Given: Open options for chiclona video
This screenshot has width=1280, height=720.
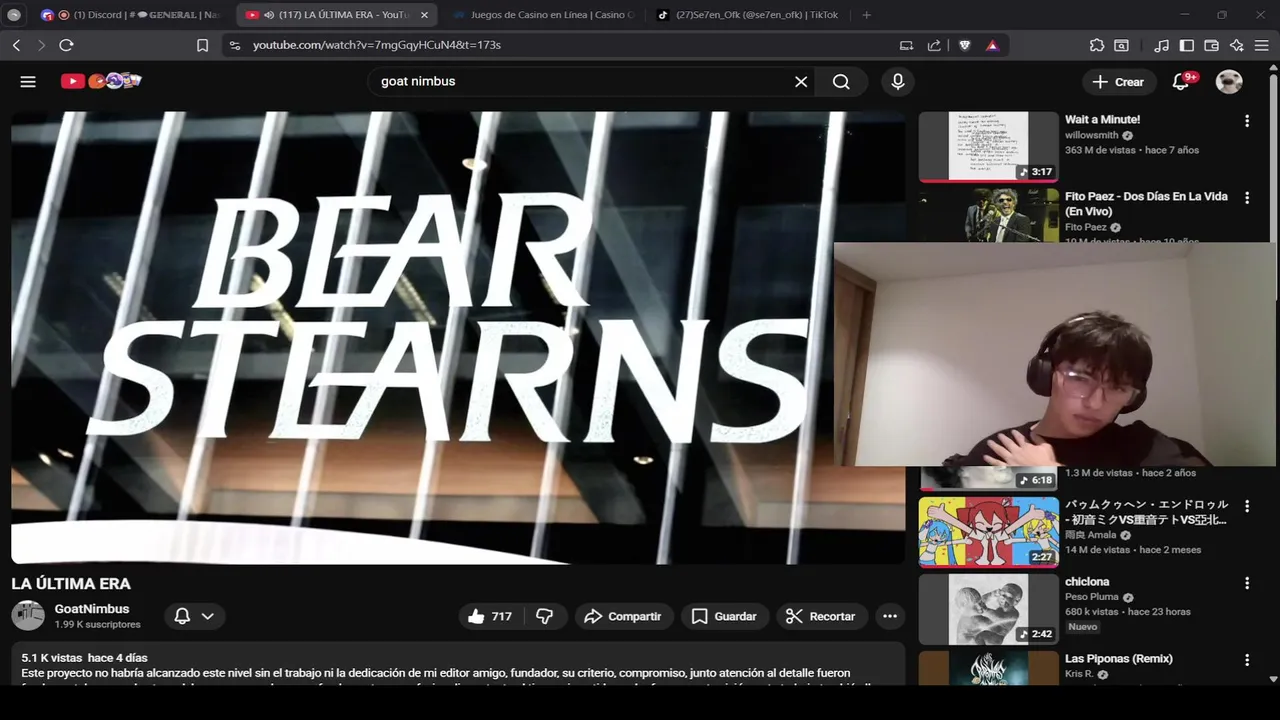Looking at the screenshot, I should pos(1247,583).
